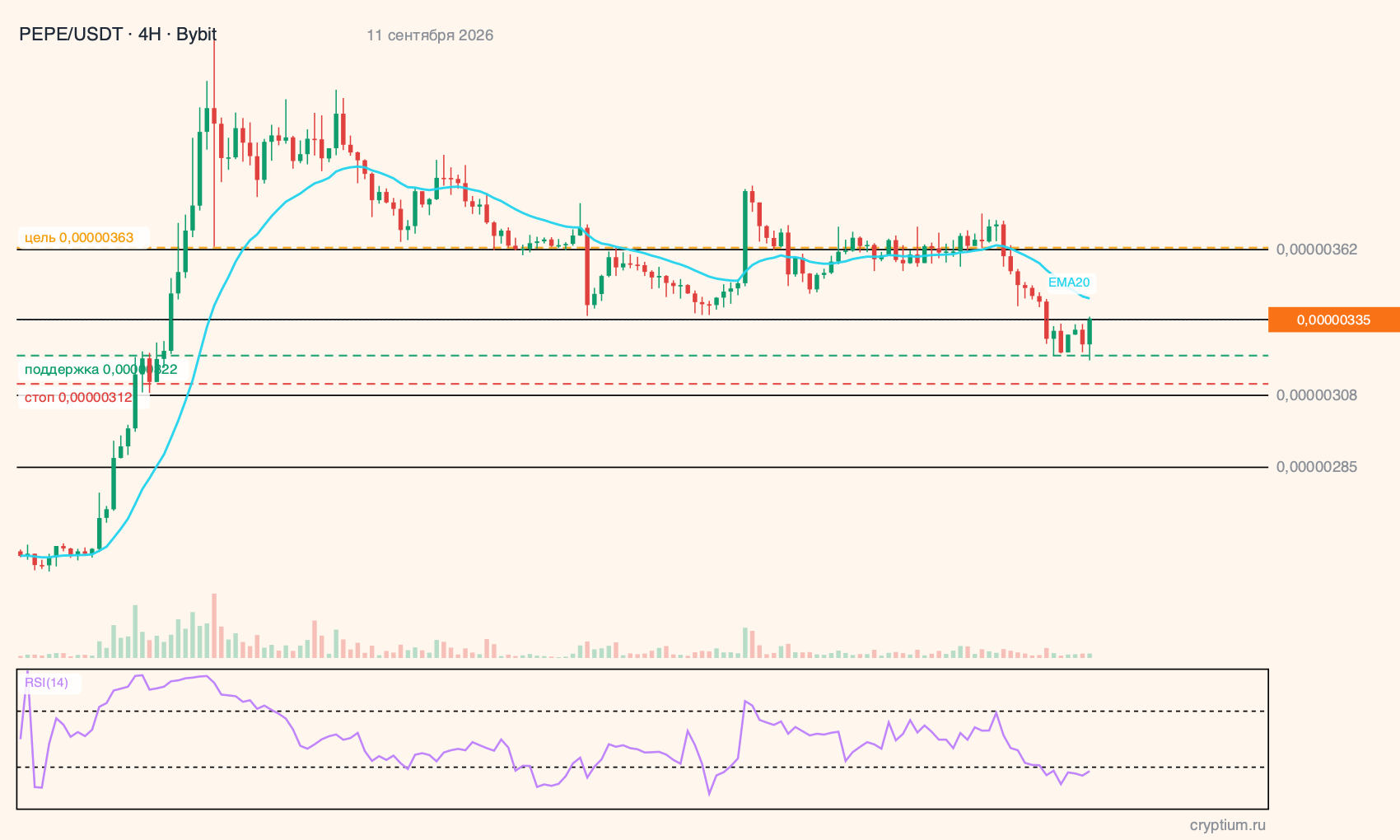Image resolution: width=1400 pixels, height=840 pixels.
Task: Select the date text 11 сентября 2026
Action: point(430,35)
